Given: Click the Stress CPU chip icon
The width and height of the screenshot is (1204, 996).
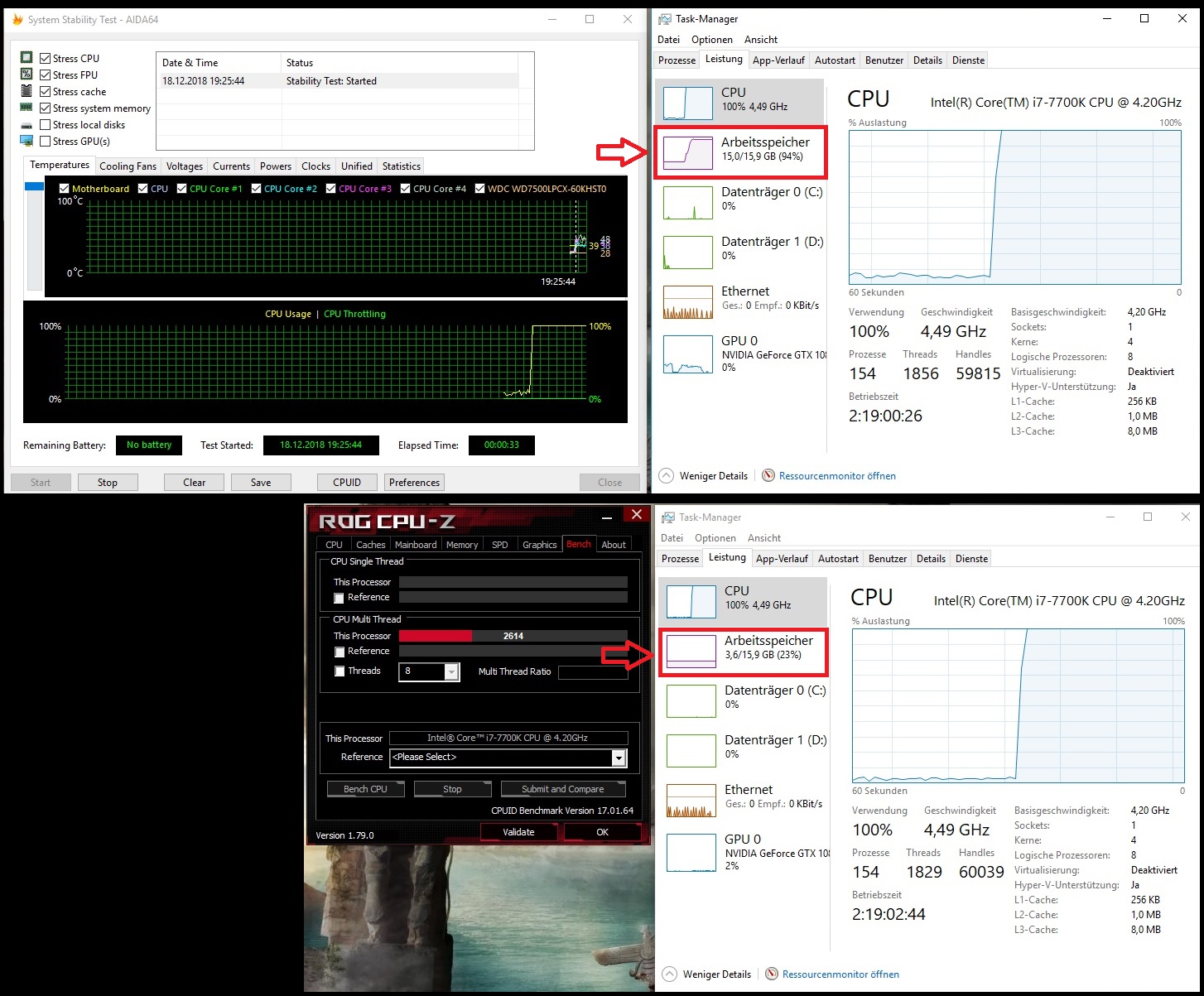Looking at the screenshot, I should click(x=26, y=58).
